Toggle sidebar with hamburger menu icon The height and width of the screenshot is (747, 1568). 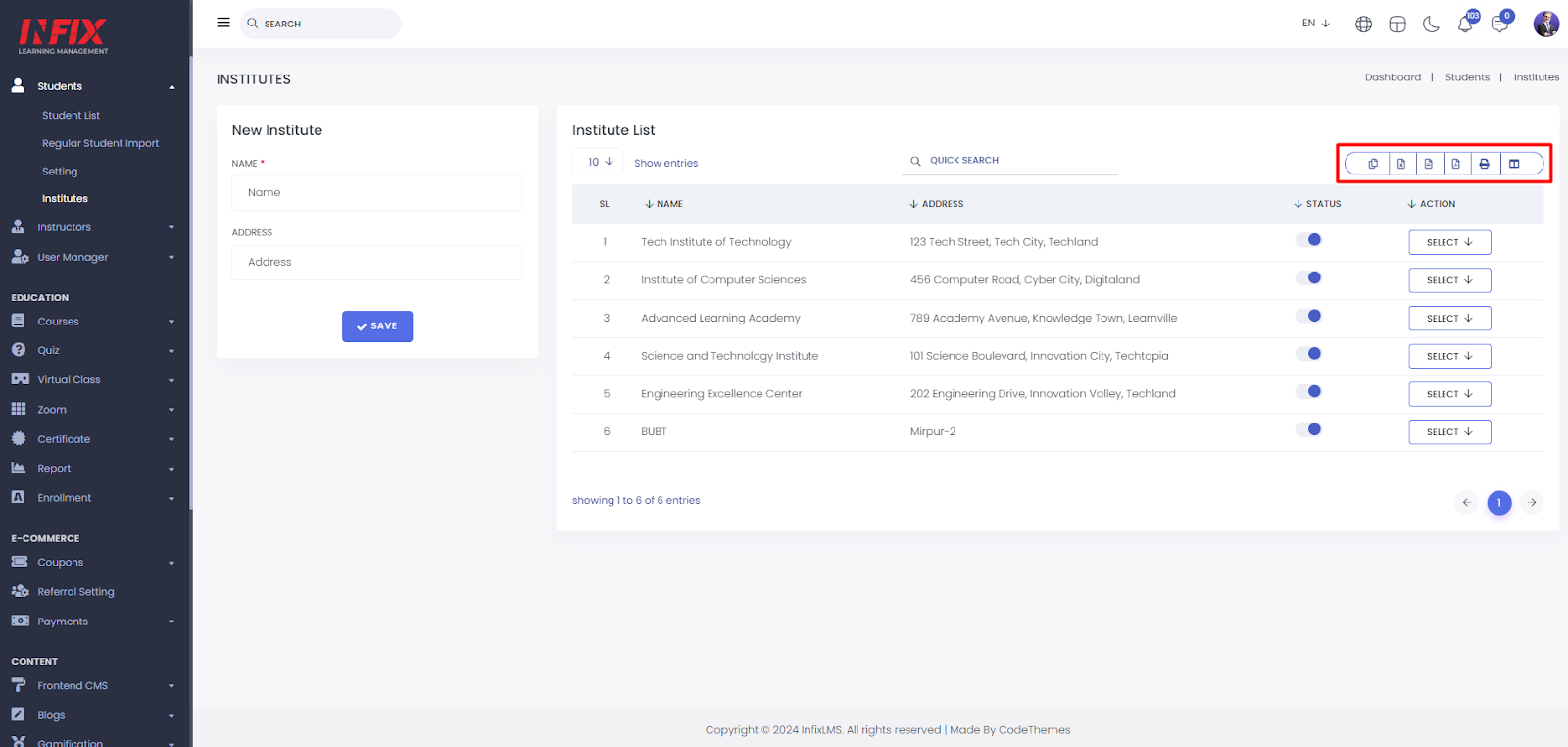tap(223, 23)
